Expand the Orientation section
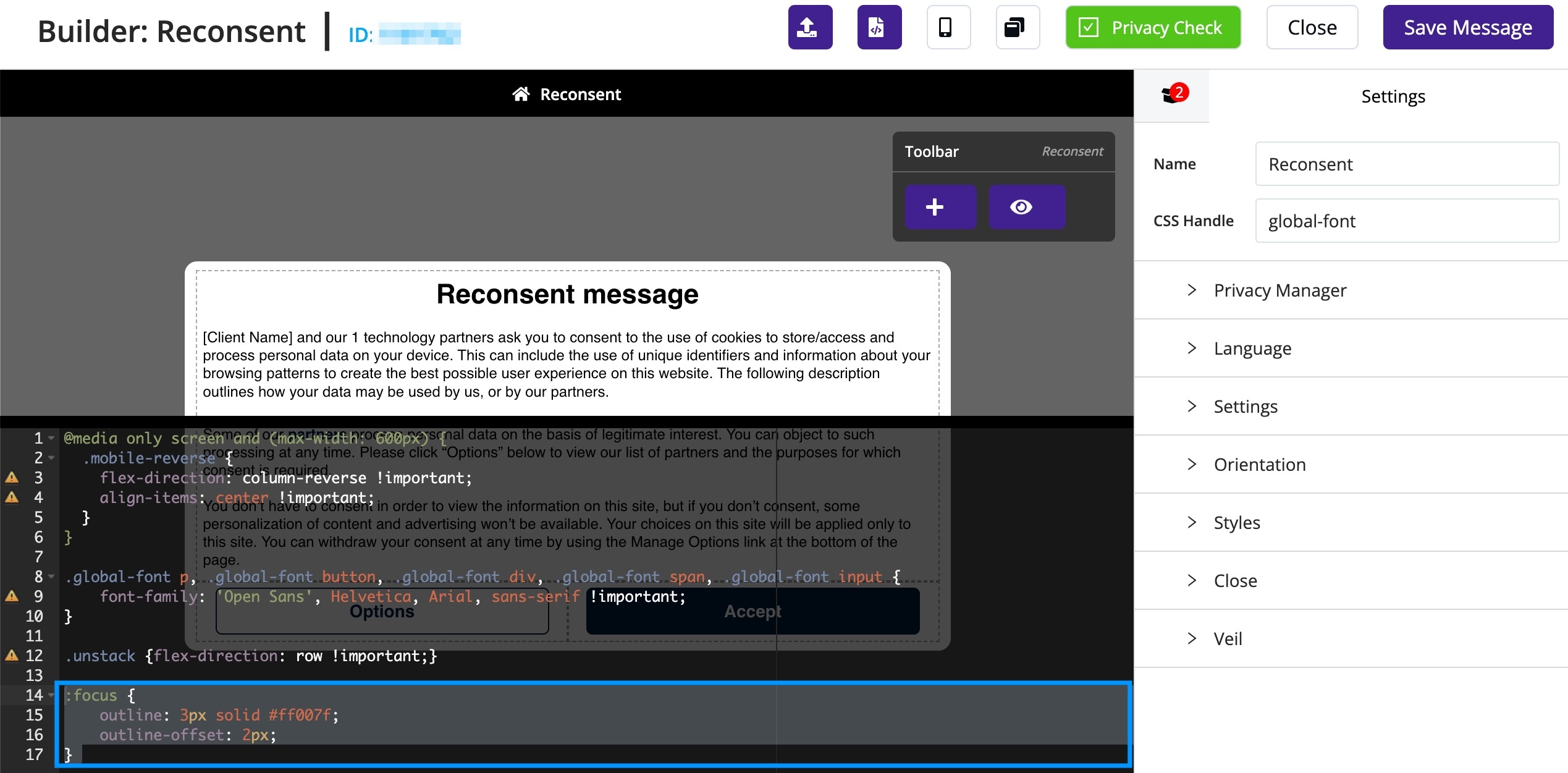The width and height of the screenshot is (1568, 773). [1351, 464]
